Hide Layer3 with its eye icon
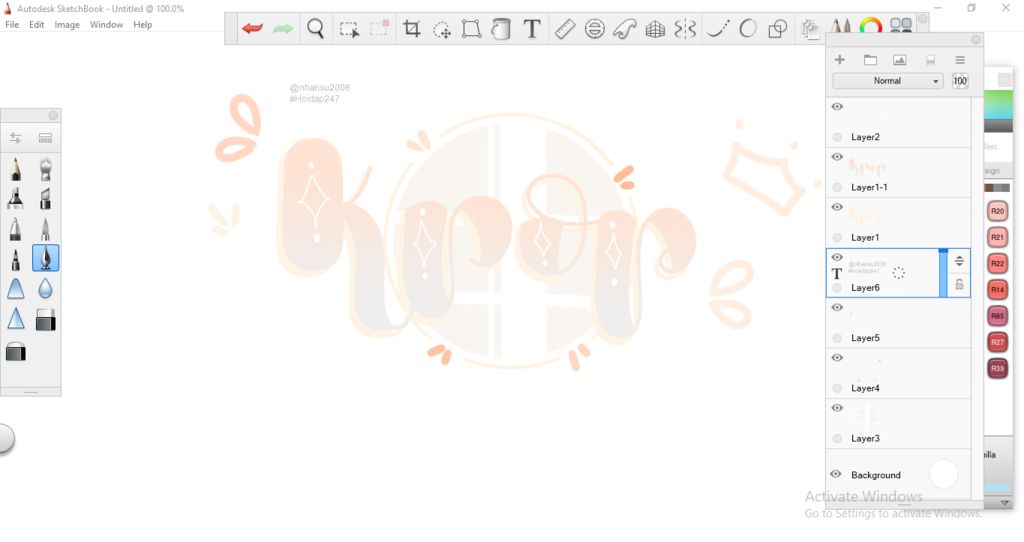The image size is (1024, 542). [x=837, y=408]
